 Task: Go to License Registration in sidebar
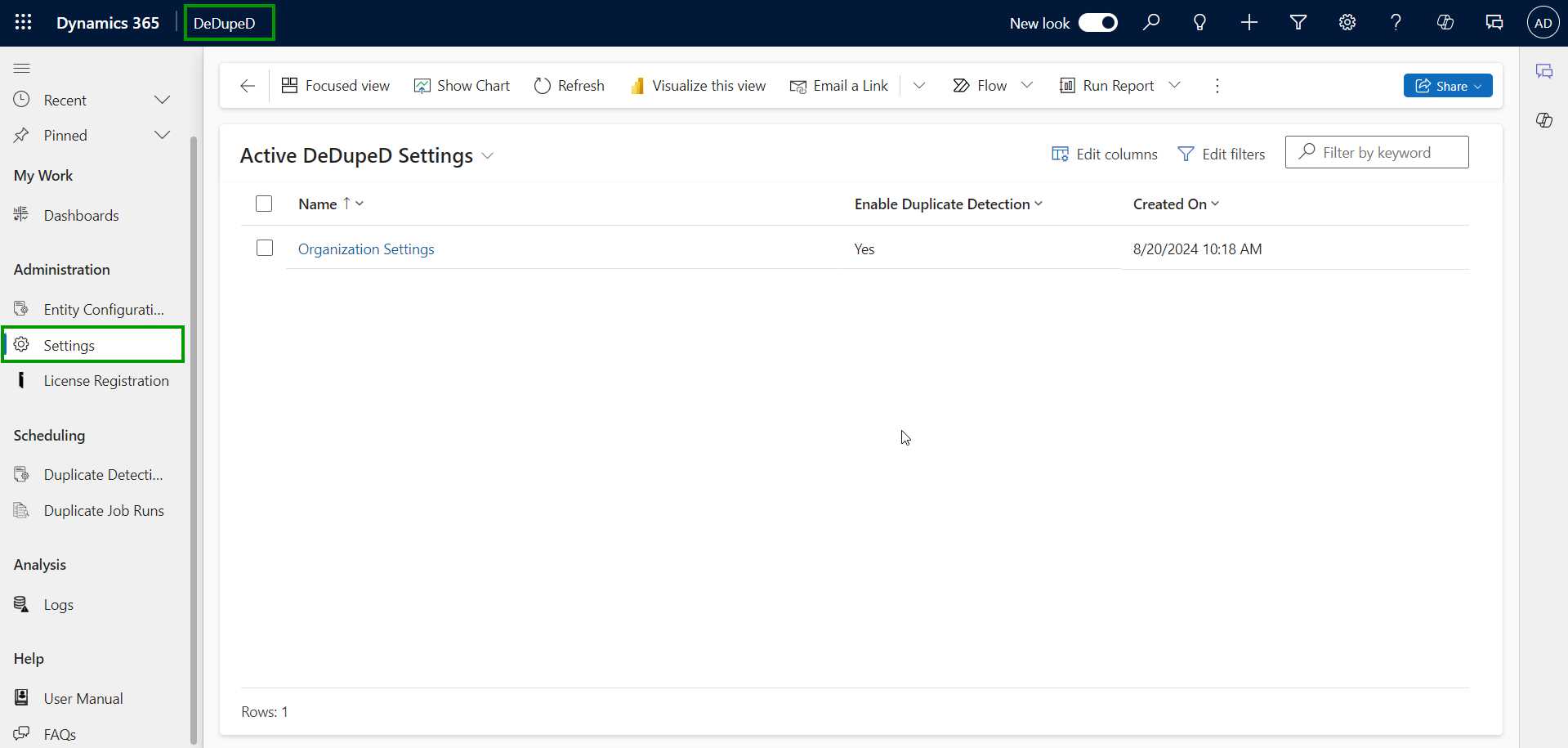pyautogui.click(x=106, y=381)
